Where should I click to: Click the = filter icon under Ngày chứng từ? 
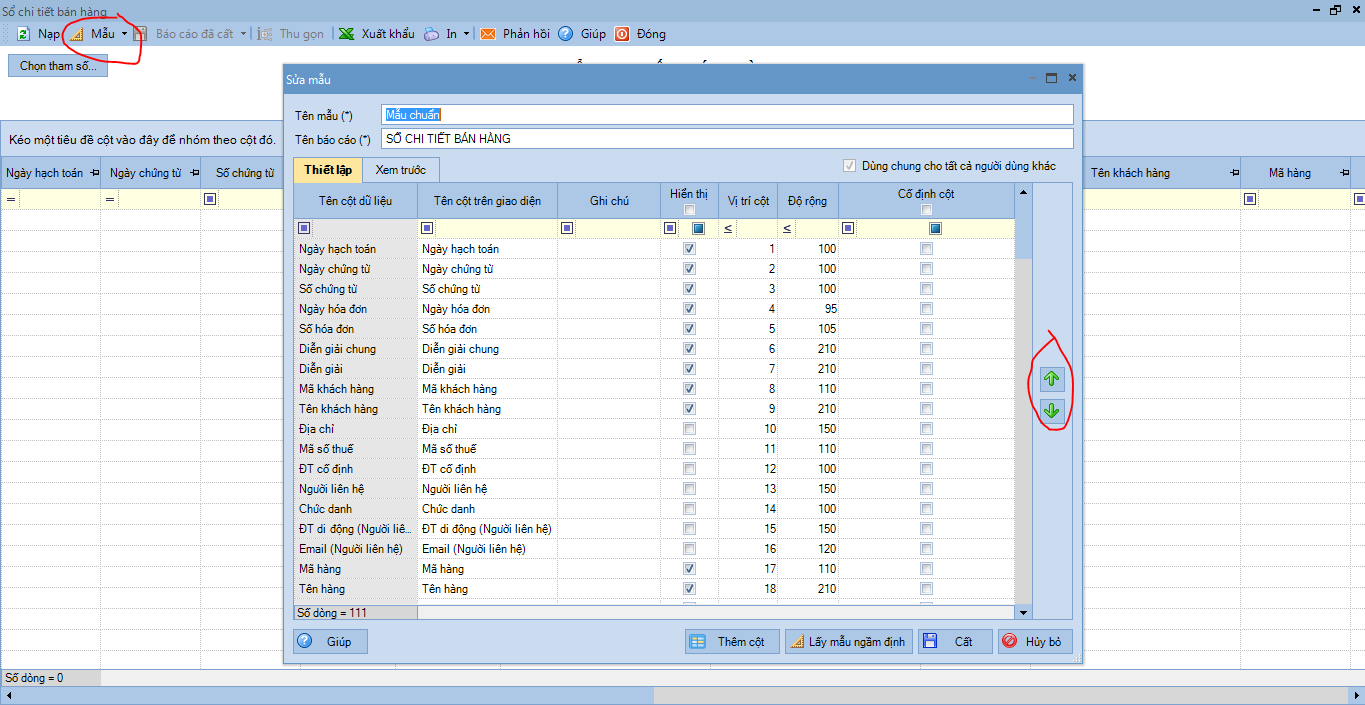[110, 200]
